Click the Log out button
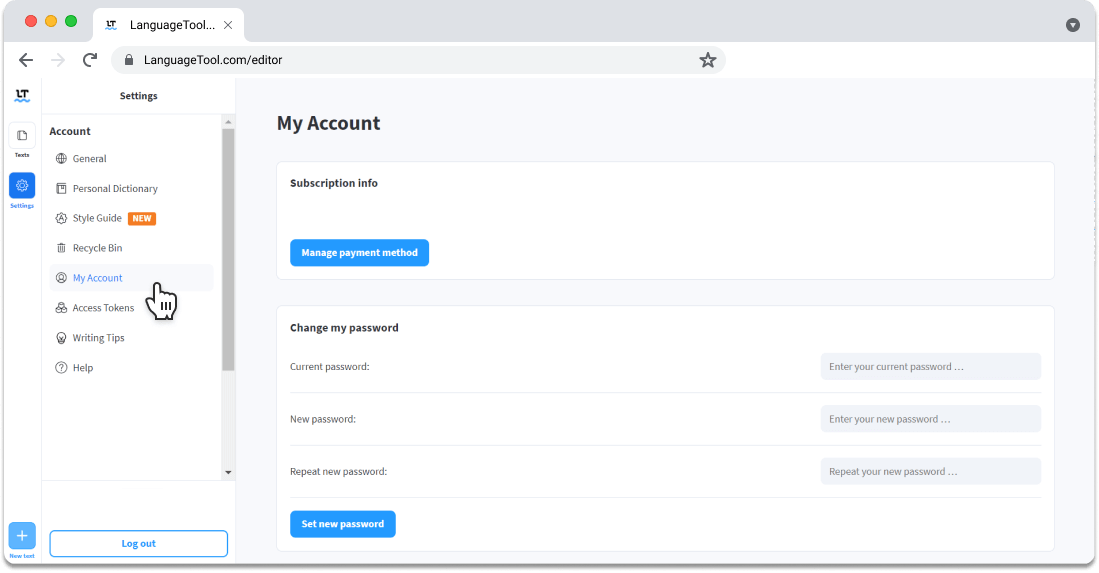This screenshot has width=1099, height=573. click(x=139, y=544)
